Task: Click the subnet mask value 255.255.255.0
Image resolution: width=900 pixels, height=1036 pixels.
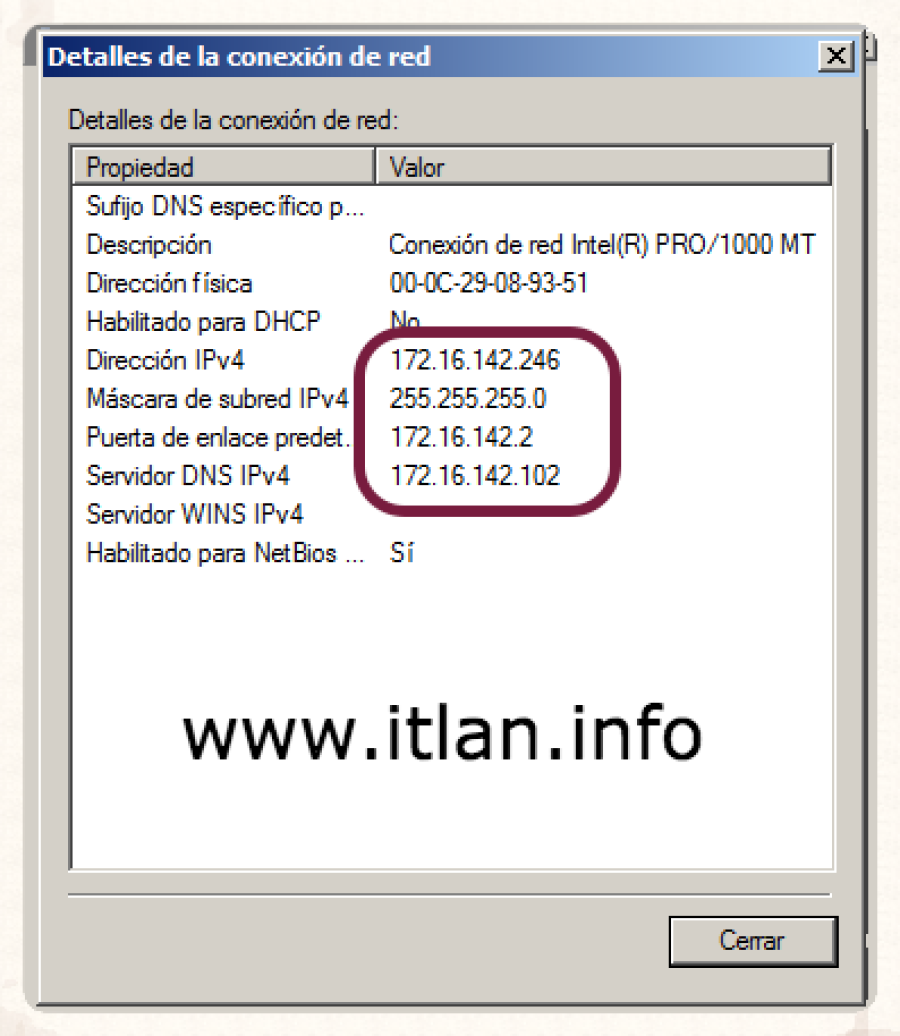Action: point(468,398)
